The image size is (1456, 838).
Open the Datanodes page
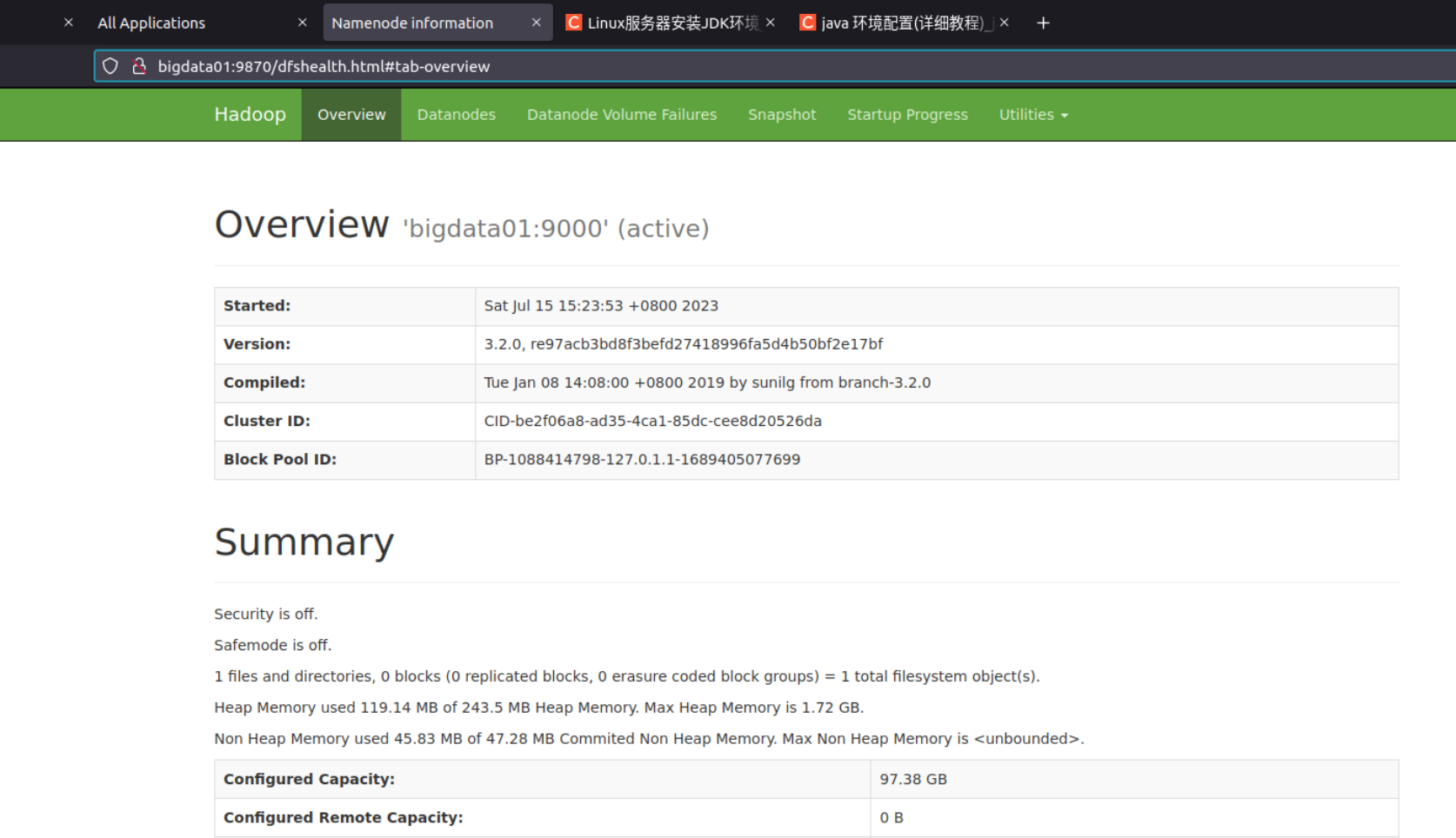[x=456, y=115]
